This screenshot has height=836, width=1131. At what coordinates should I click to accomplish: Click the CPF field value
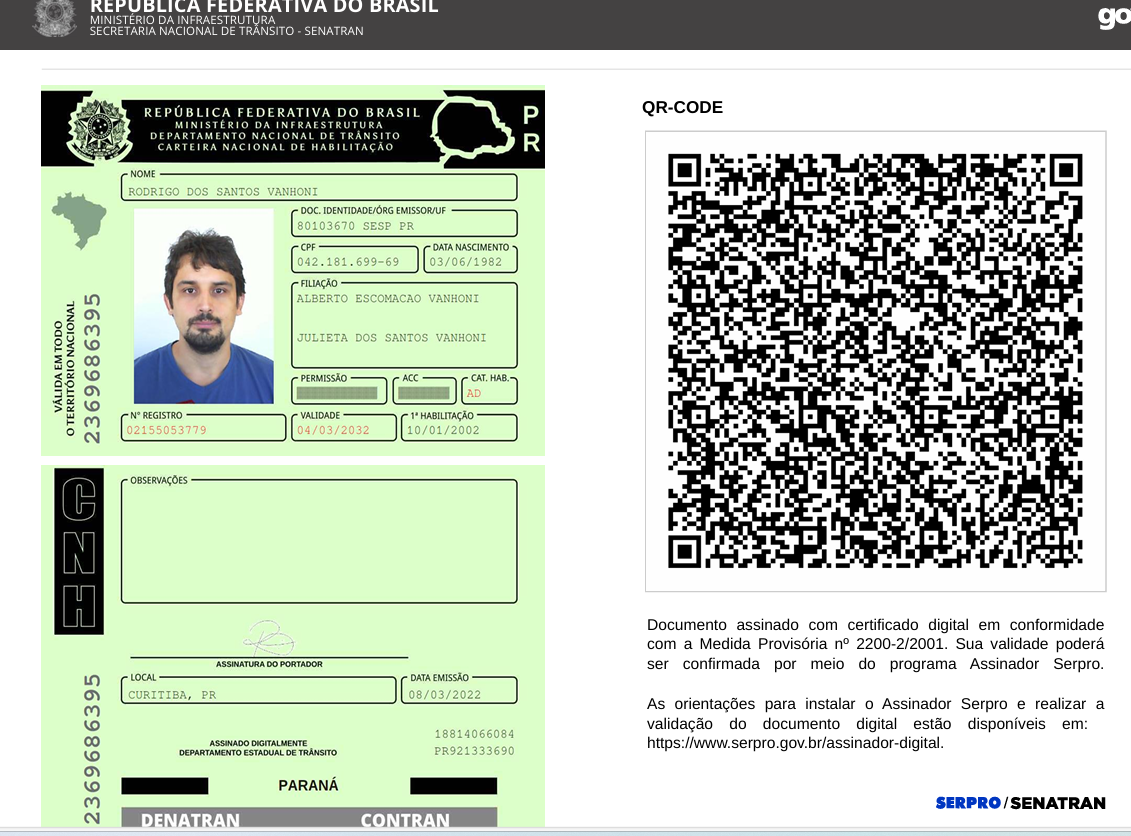[x=348, y=262]
